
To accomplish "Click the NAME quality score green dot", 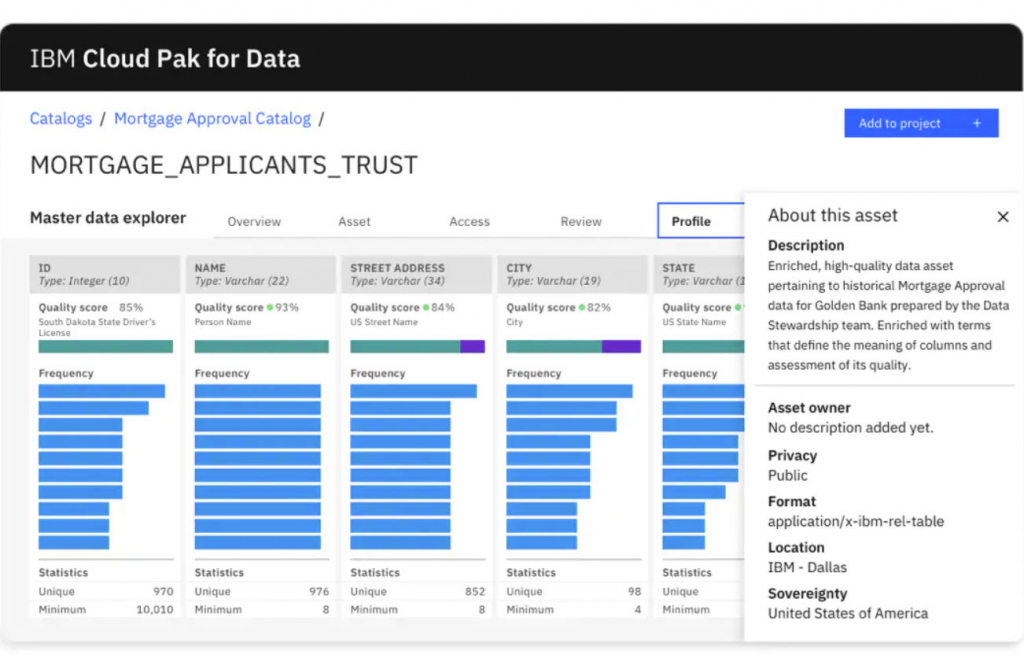I will pos(270,307).
